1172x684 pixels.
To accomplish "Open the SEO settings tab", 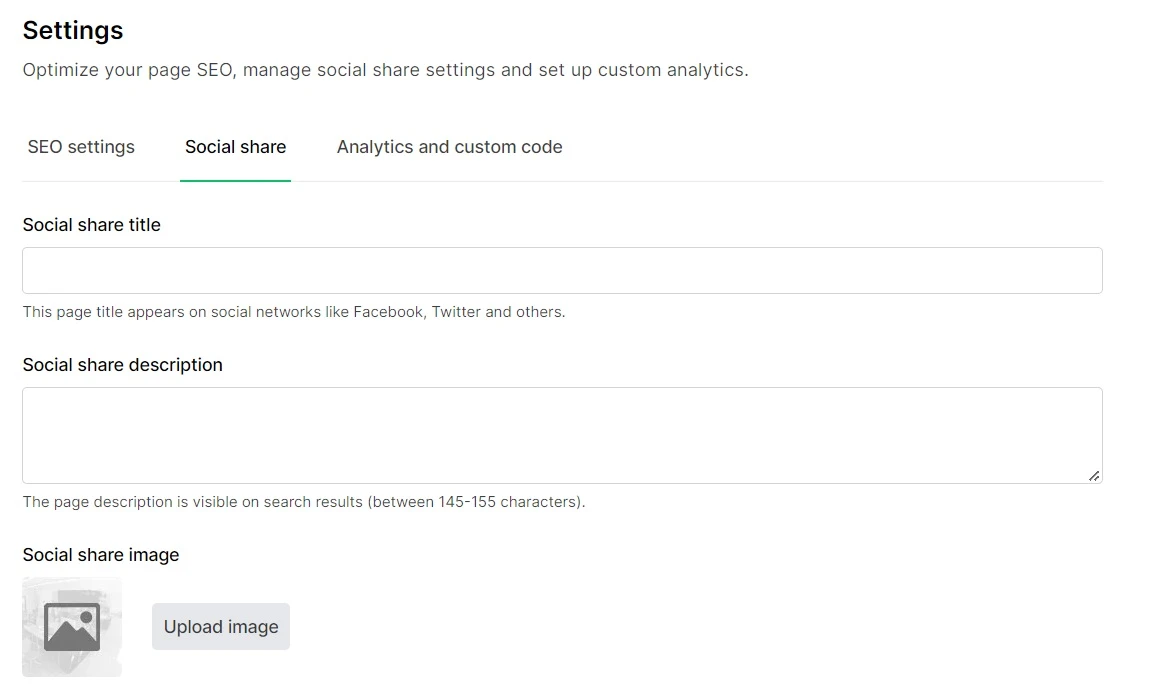I will point(81,147).
